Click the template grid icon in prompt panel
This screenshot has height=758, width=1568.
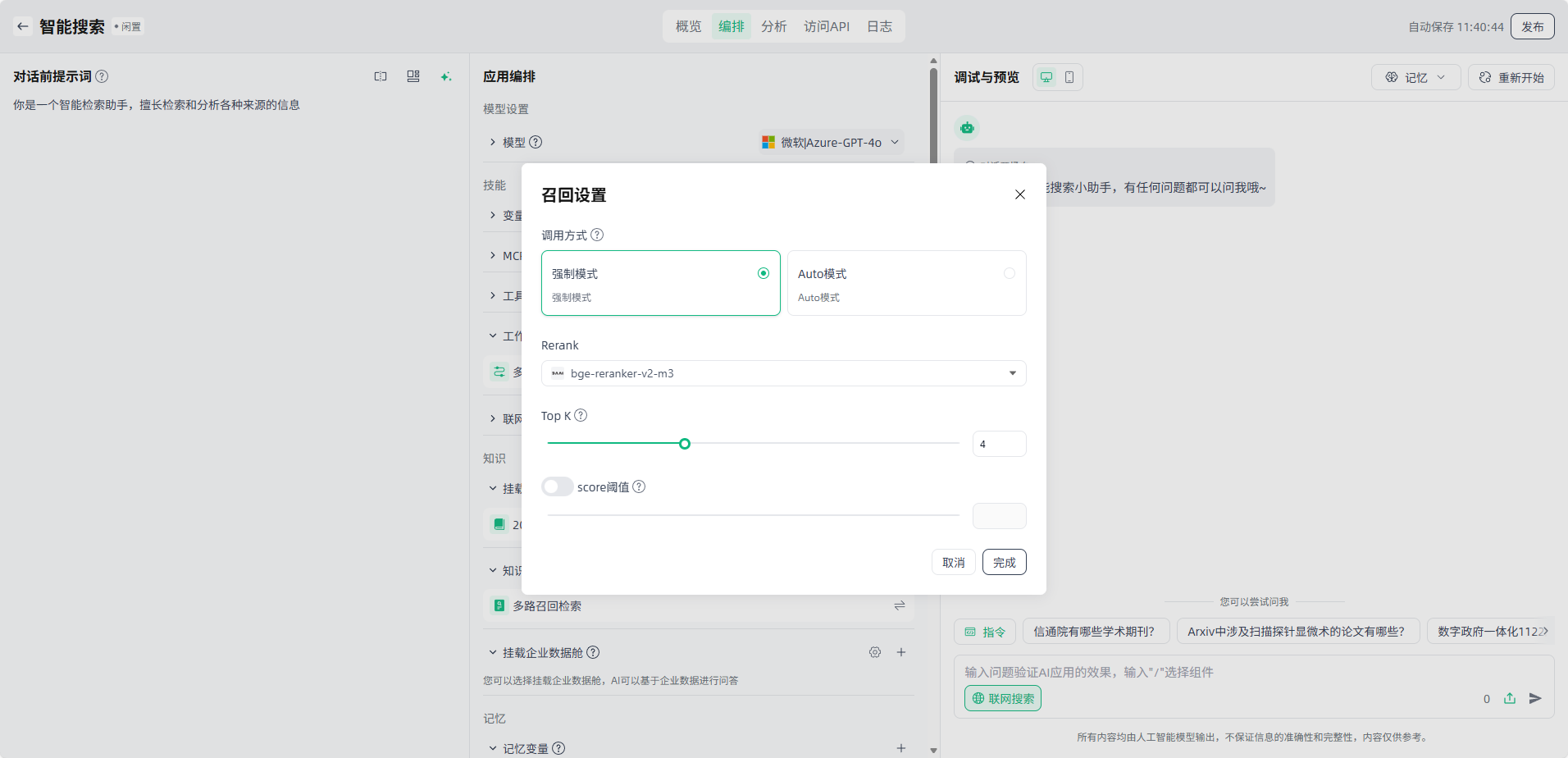[x=413, y=76]
